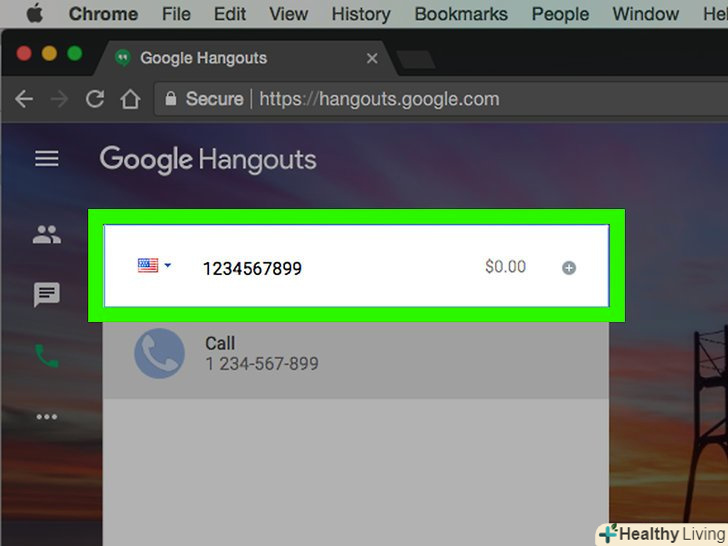
Task: Switch to Conversations chat icon
Action: (46, 294)
